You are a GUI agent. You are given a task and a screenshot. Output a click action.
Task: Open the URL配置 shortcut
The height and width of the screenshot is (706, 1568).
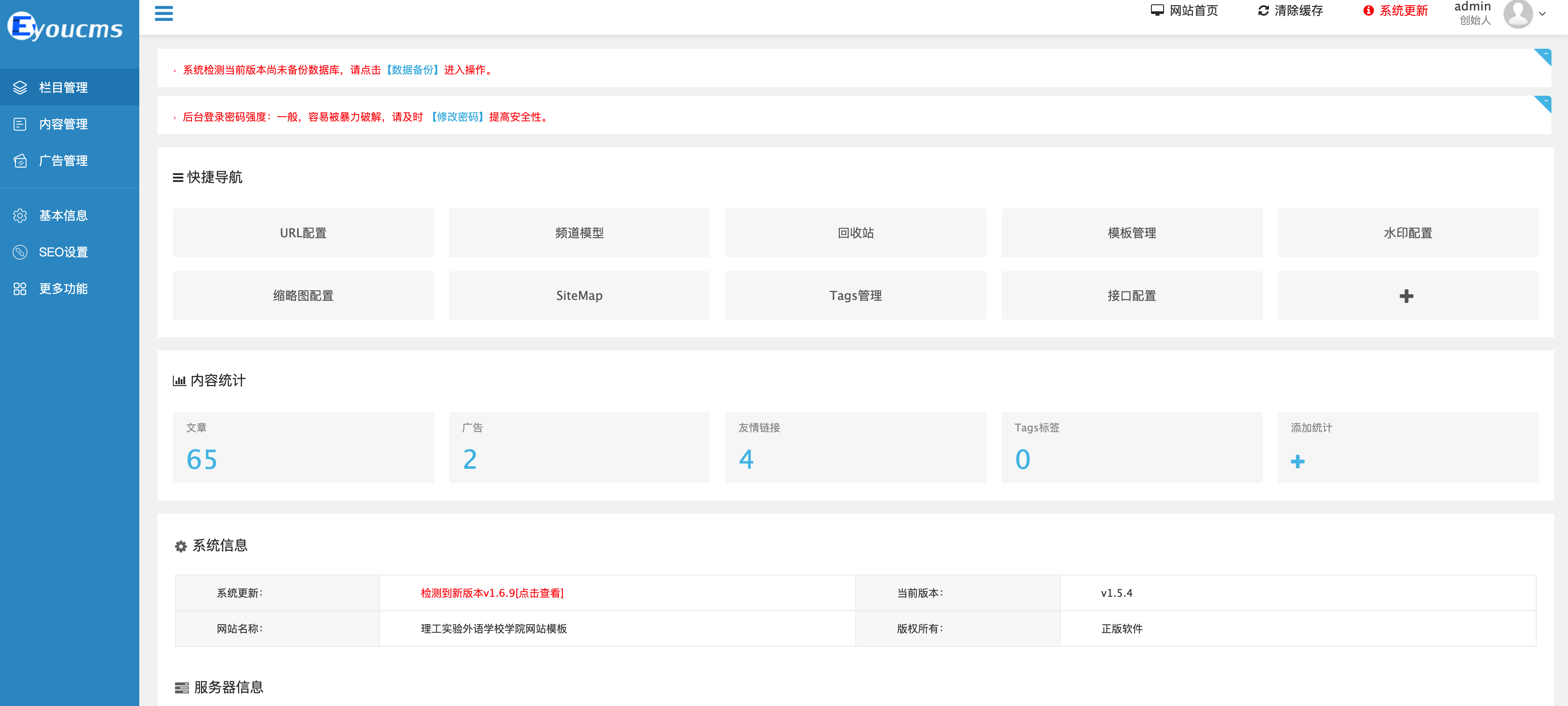303,232
